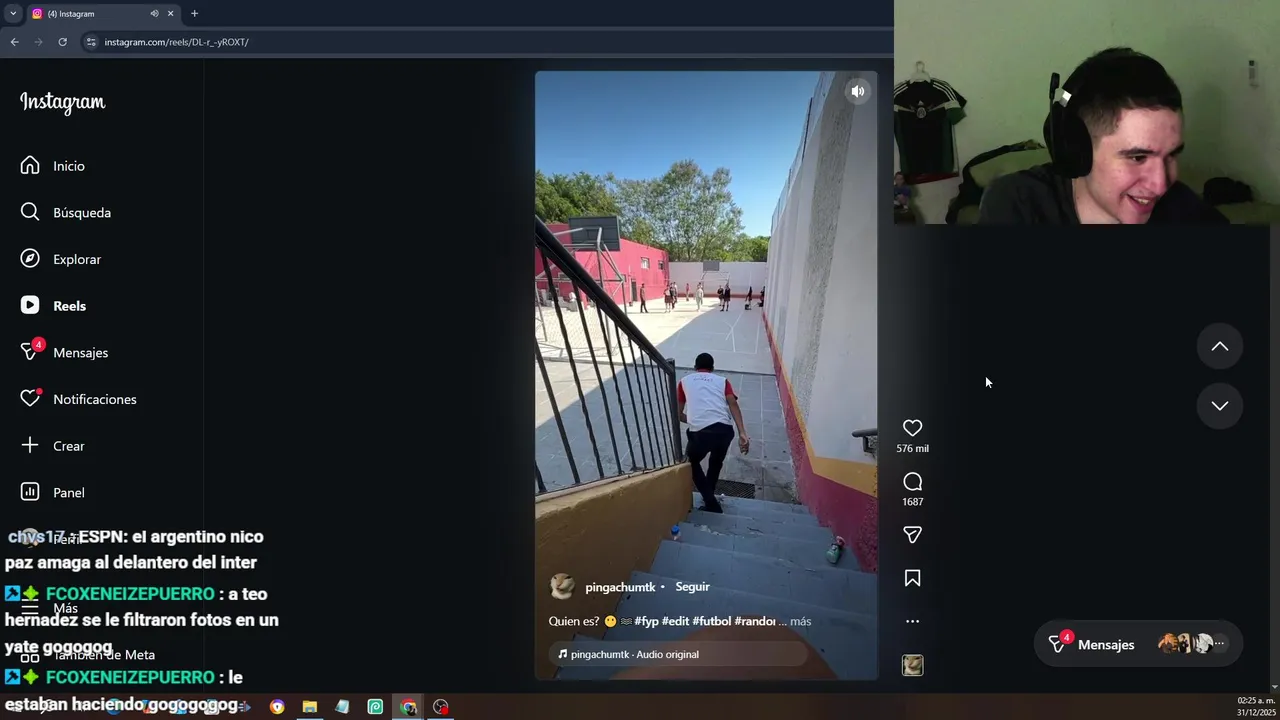Open File Explorer from taskbar
The image size is (1280, 720).
click(x=310, y=707)
